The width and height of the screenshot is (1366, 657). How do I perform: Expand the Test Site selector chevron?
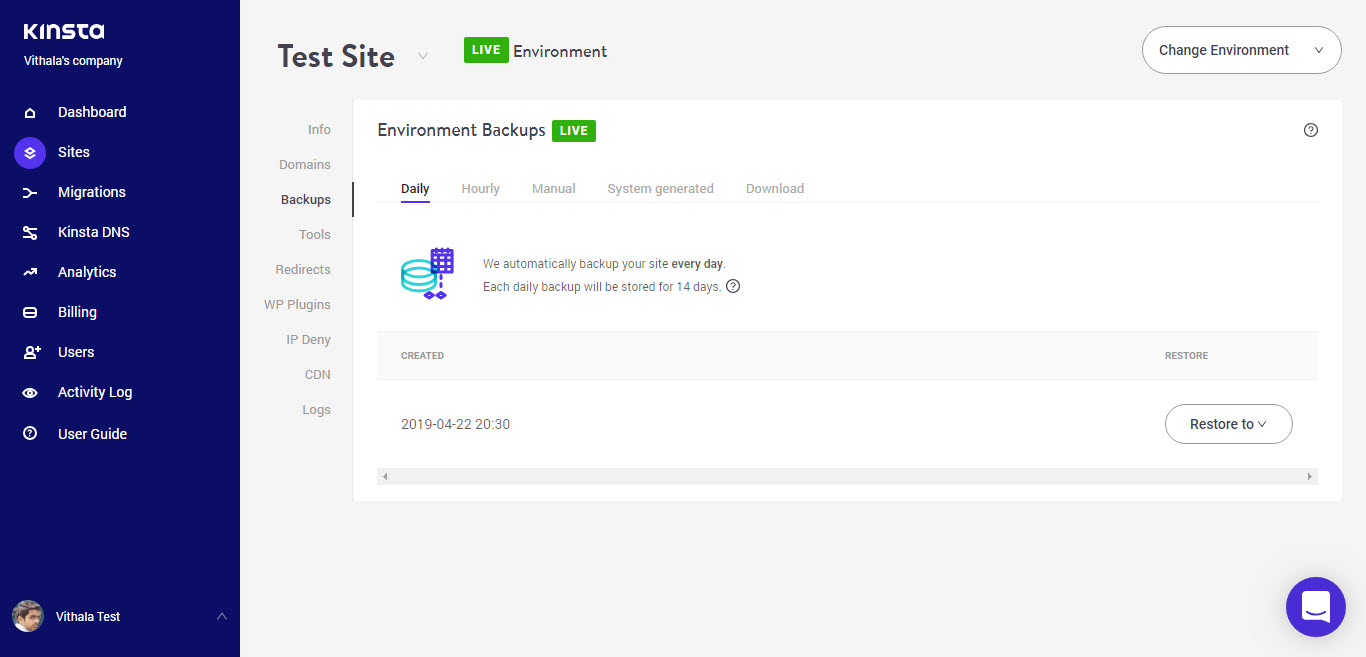click(x=423, y=56)
